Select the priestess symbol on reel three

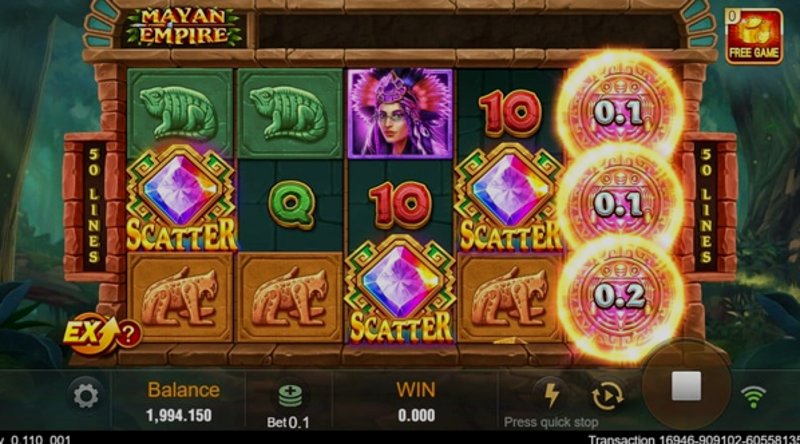coord(400,113)
